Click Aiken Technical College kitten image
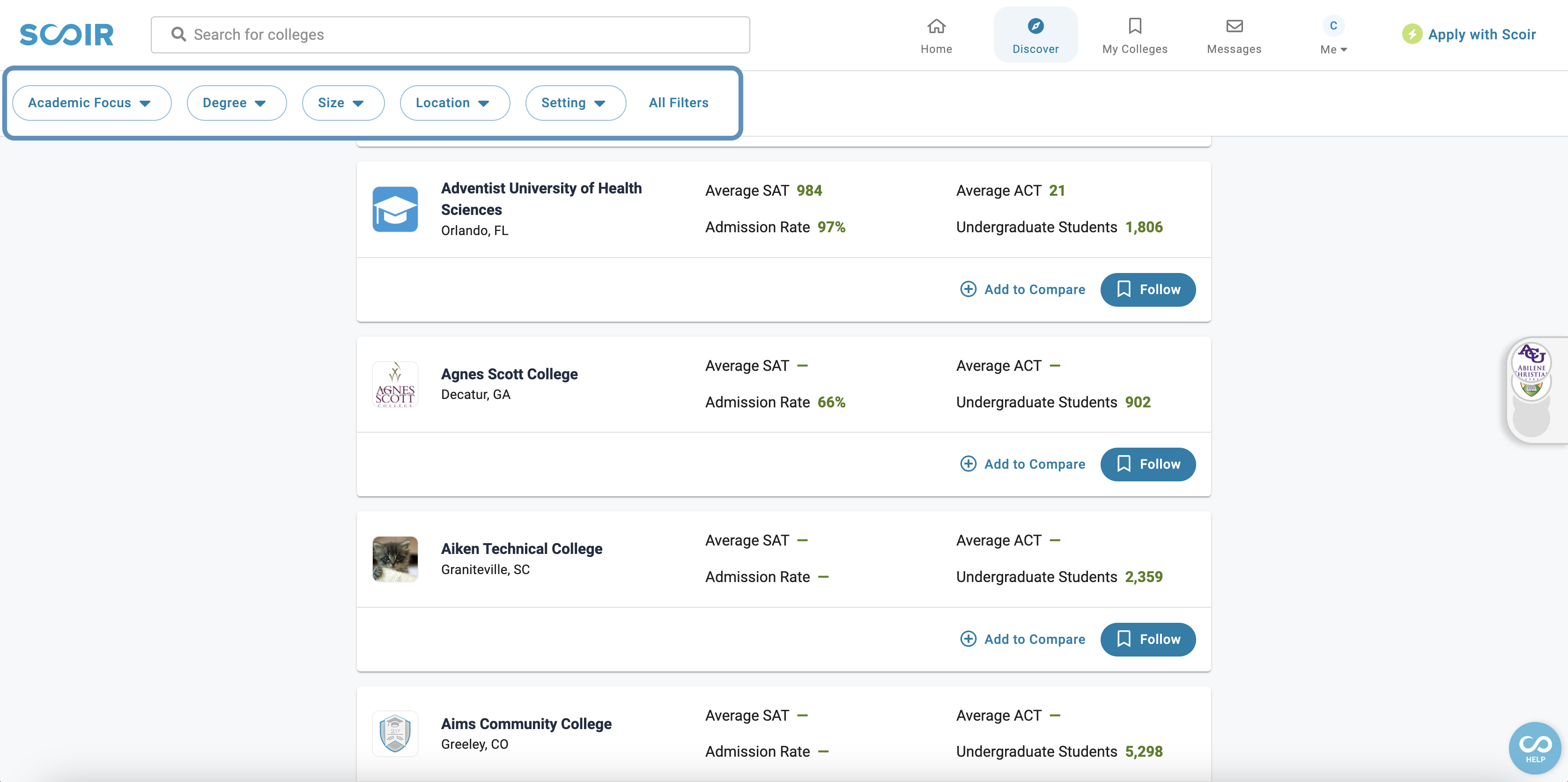Viewport: 1568px width, 782px height. coord(395,559)
